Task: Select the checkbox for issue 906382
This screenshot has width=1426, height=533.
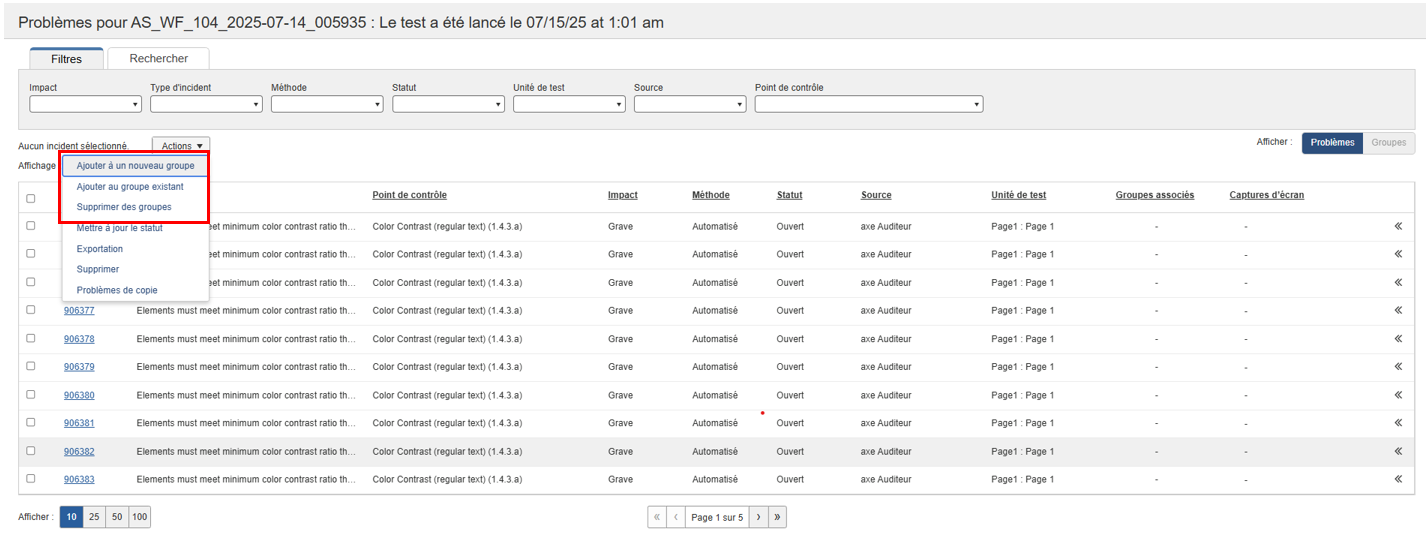Action: 31,451
